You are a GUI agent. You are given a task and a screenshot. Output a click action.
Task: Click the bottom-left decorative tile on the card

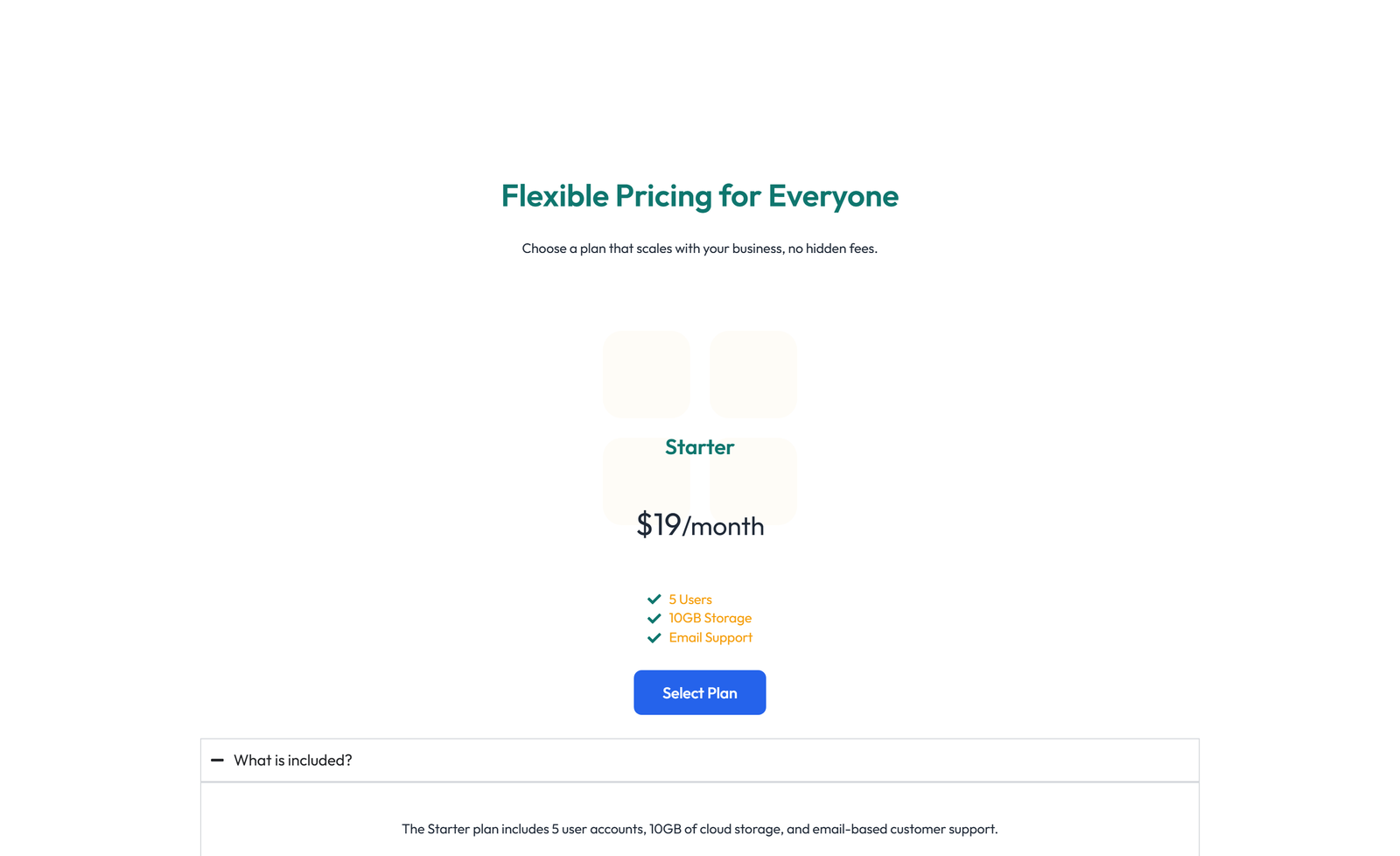click(x=646, y=481)
